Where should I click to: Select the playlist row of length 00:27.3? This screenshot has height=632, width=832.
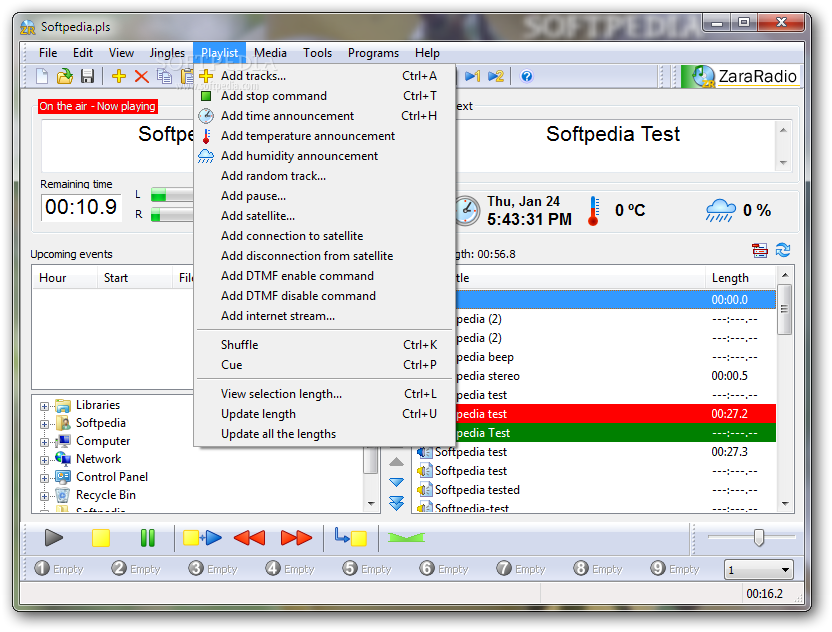click(594, 452)
